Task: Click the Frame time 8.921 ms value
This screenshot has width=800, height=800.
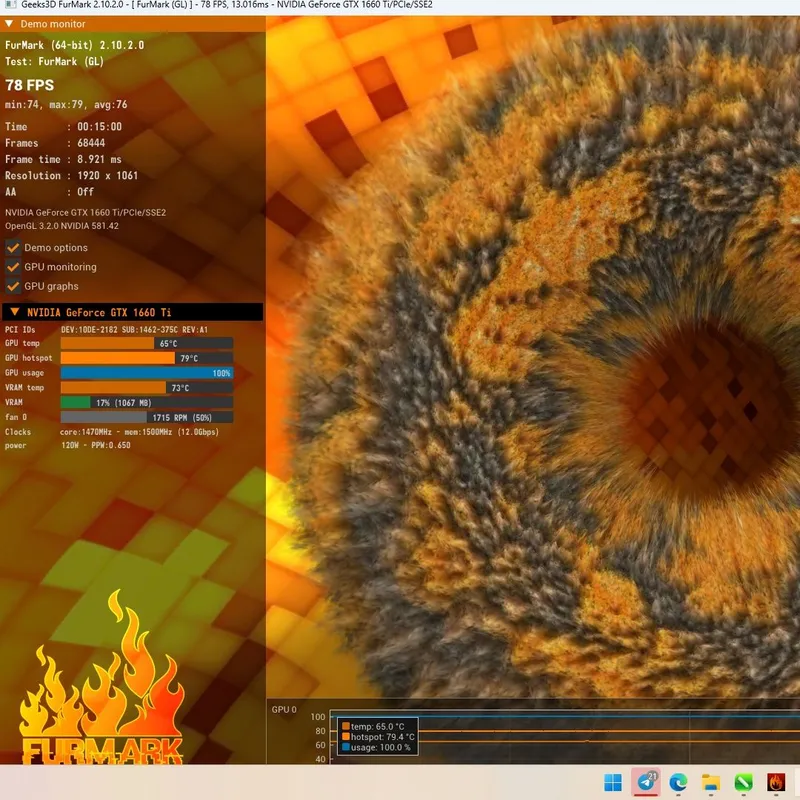Action: [99, 159]
